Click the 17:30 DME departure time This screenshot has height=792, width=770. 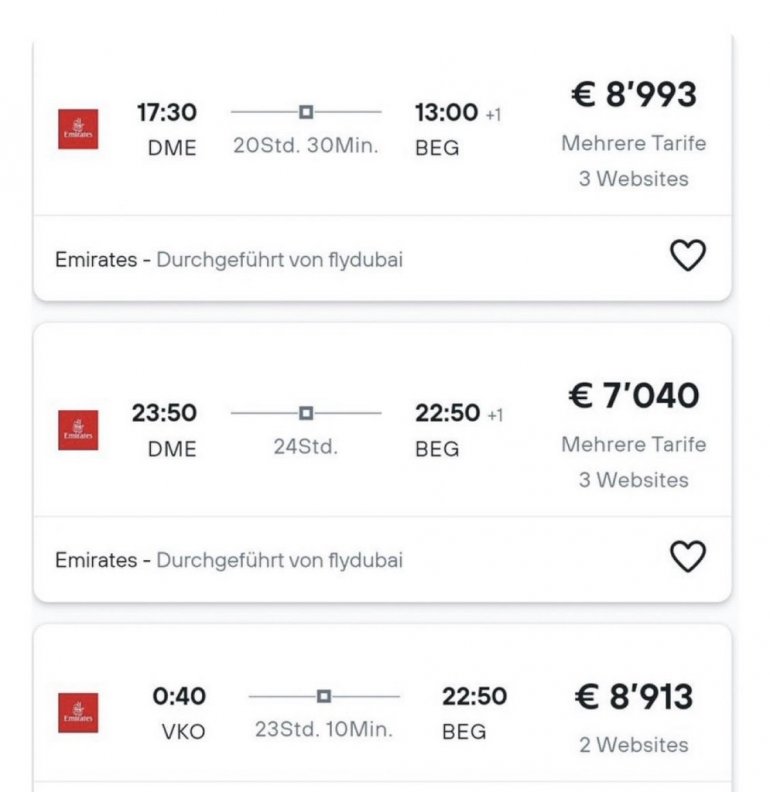pos(167,113)
